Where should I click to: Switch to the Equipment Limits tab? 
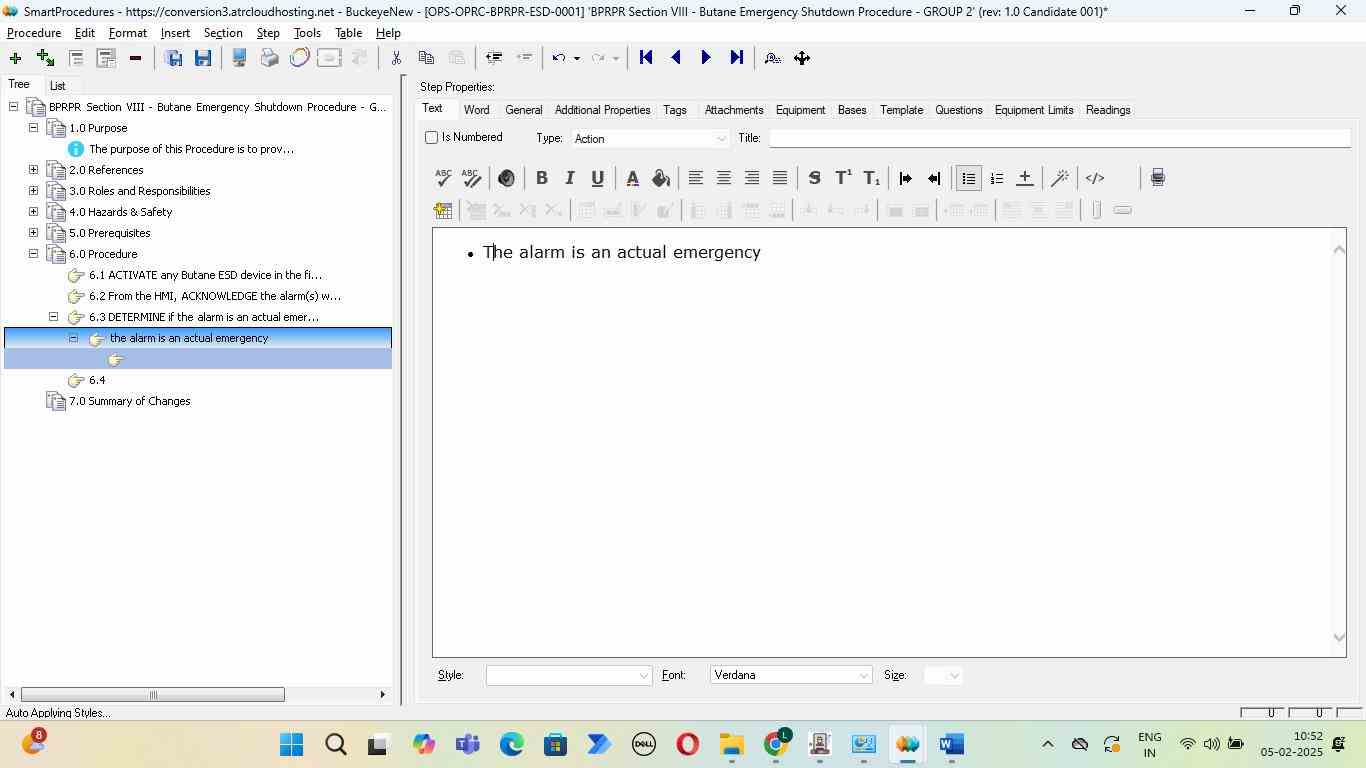click(1034, 110)
